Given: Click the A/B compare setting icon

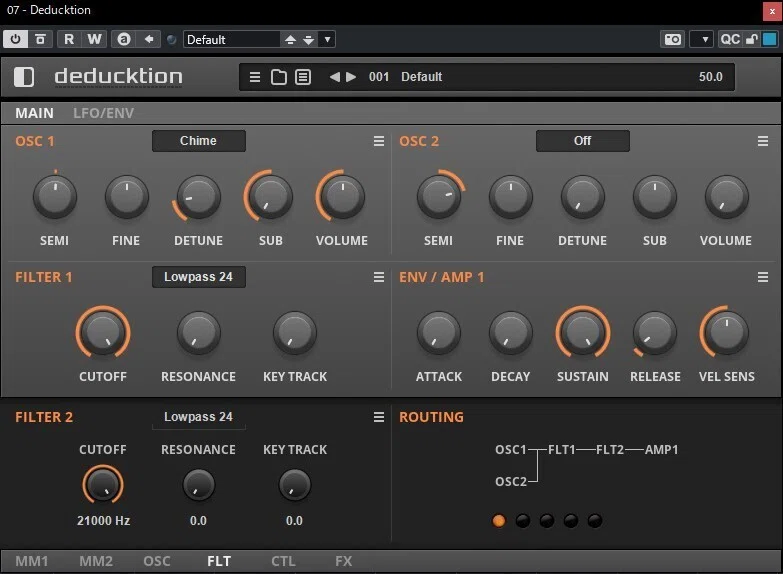Looking at the screenshot, I should point(40,39).
